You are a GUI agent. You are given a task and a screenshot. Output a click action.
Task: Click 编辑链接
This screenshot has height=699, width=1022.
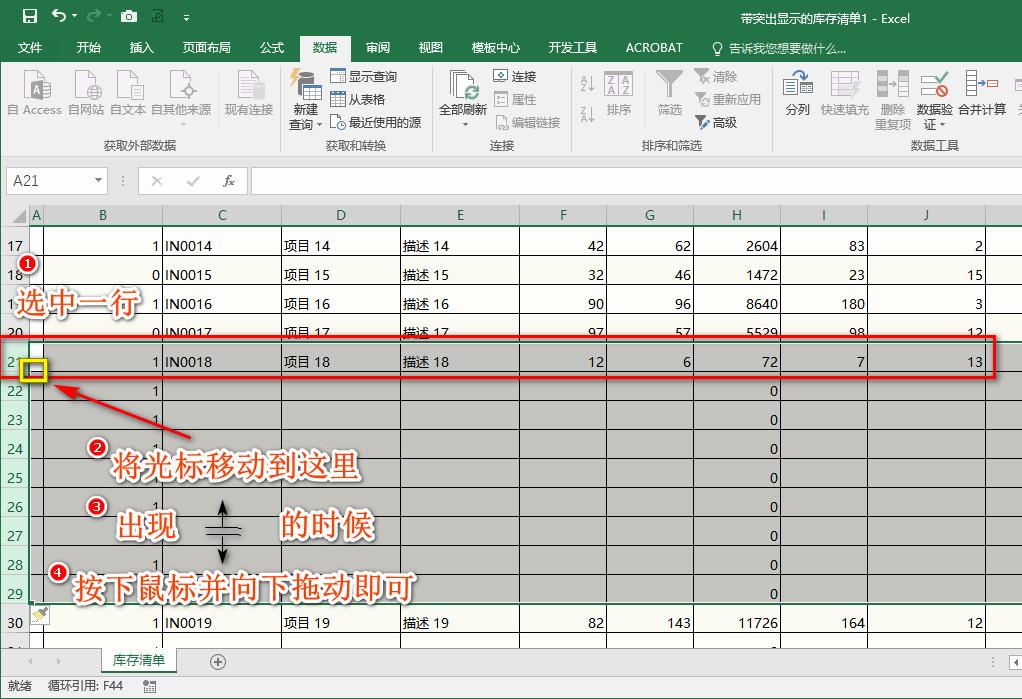527,122
